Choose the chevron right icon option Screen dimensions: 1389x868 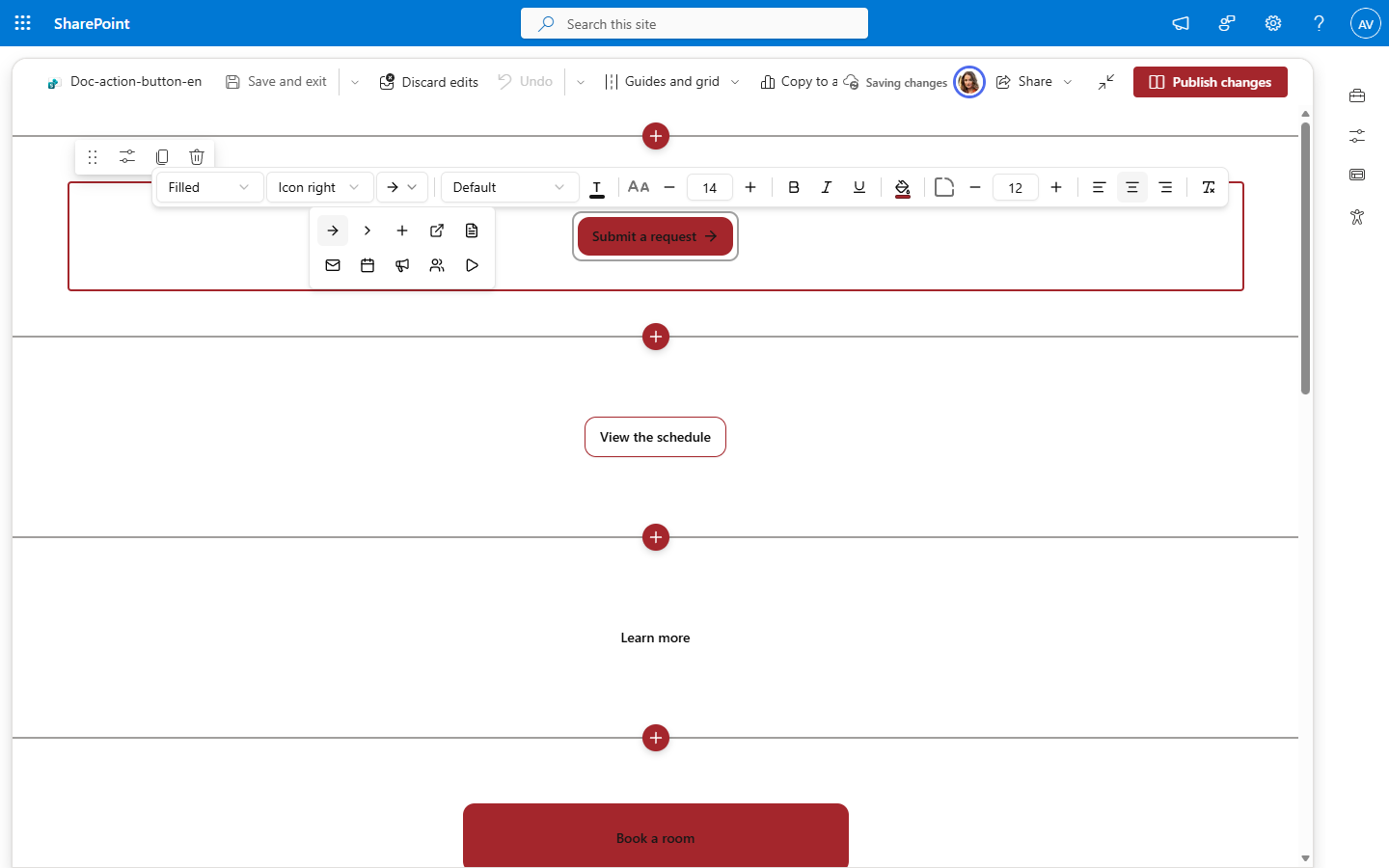(368, 231)
